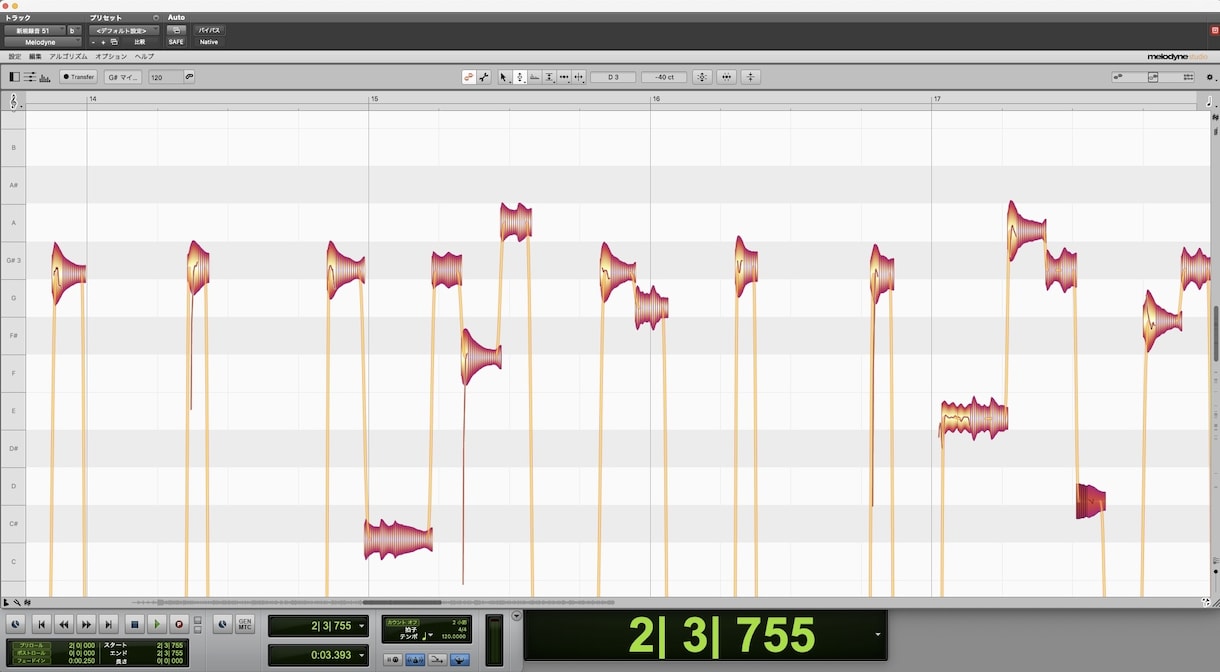This screenshot has width=1220, height=672.
Task: Toggle the edit mode link icon
Action: tap(468, 77)
